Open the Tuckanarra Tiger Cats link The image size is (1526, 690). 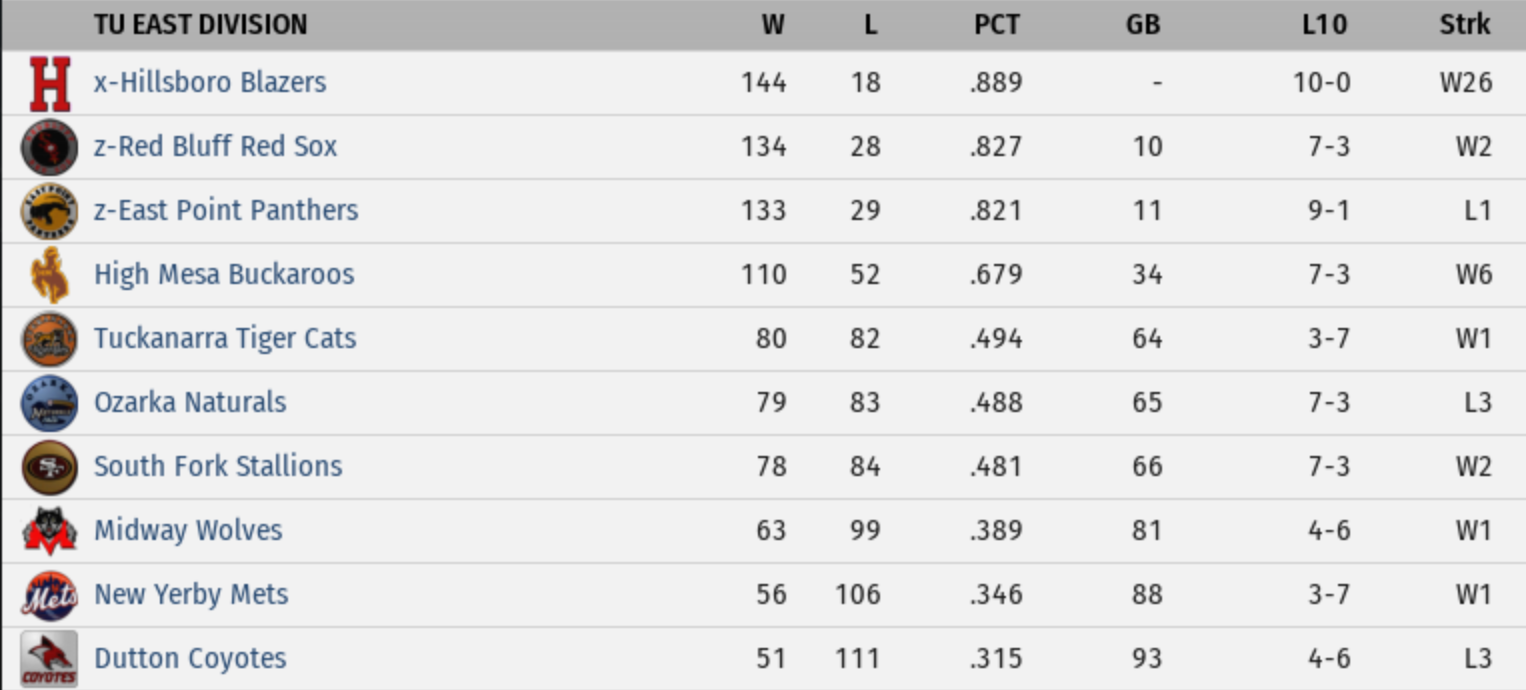(225, 338)
